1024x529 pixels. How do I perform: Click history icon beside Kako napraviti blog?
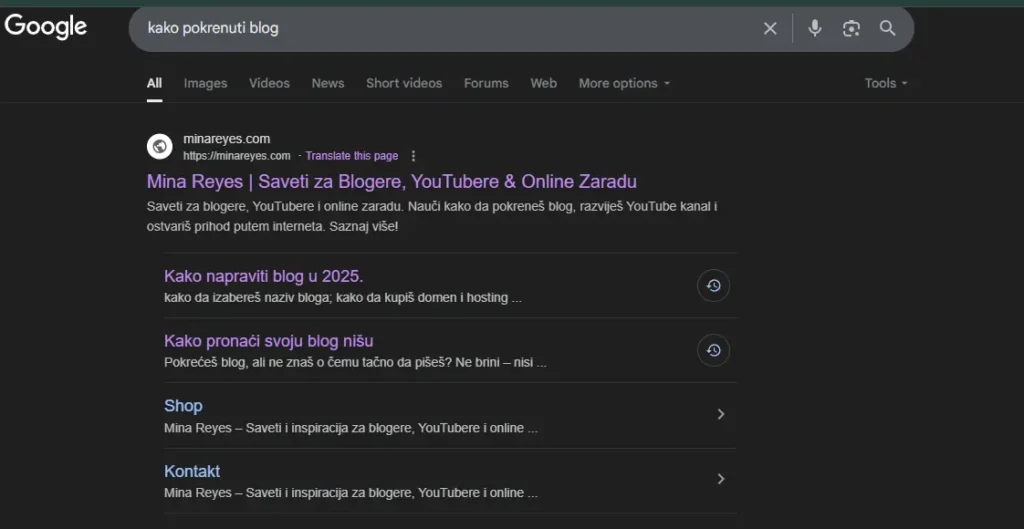pyautogui.click(x=713, y=286)
